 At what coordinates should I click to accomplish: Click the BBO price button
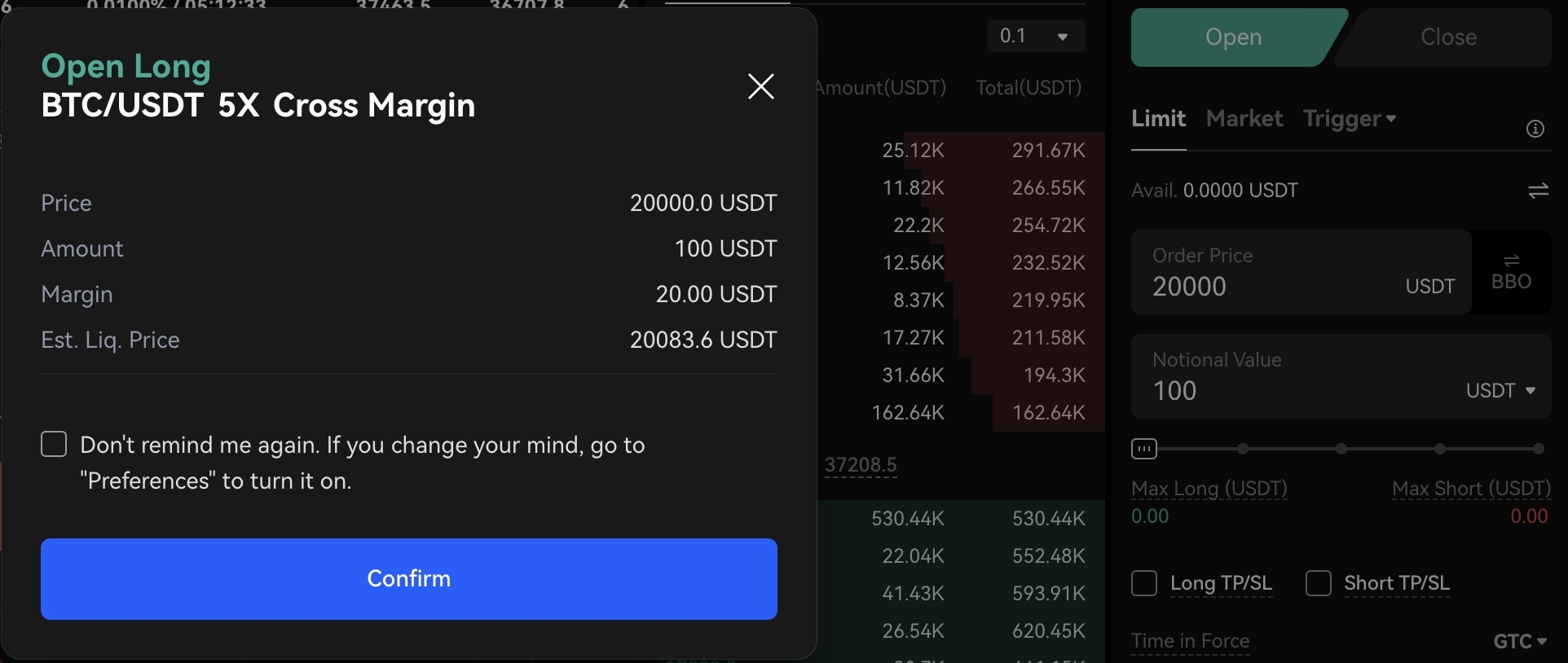point(1511,273)
